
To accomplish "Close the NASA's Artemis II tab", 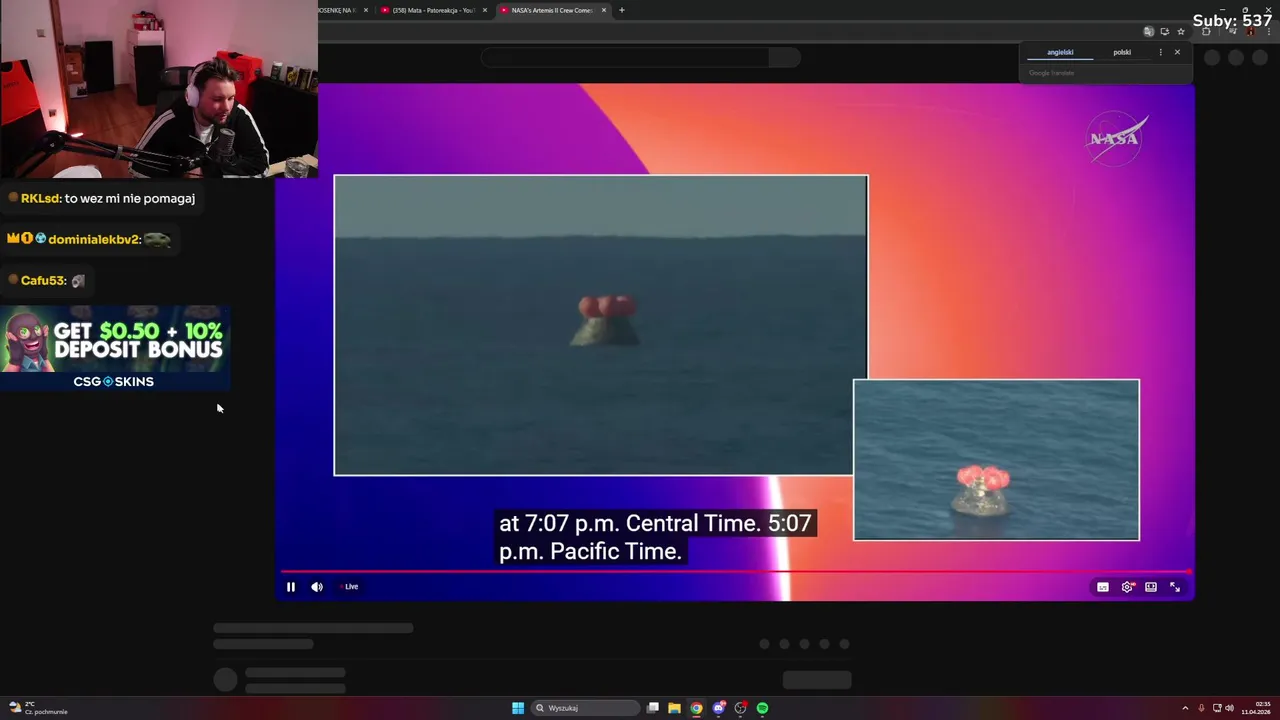I will coord(603,10).
